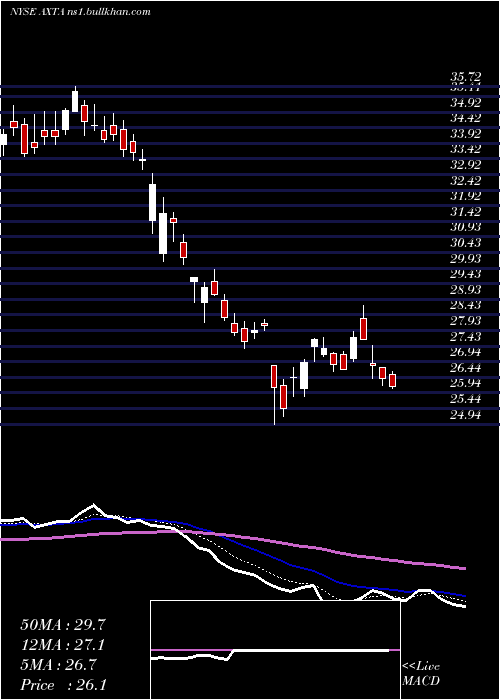Select the 32.42 price axis label

point(465,181)
